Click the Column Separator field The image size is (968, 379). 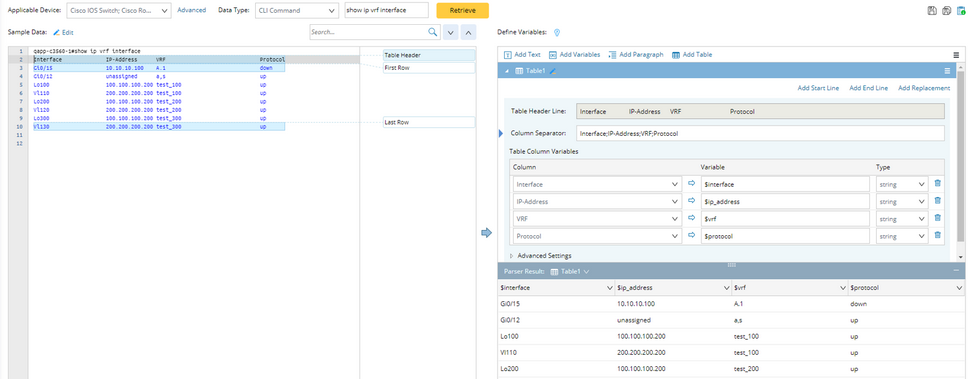(x=760, y=133)
